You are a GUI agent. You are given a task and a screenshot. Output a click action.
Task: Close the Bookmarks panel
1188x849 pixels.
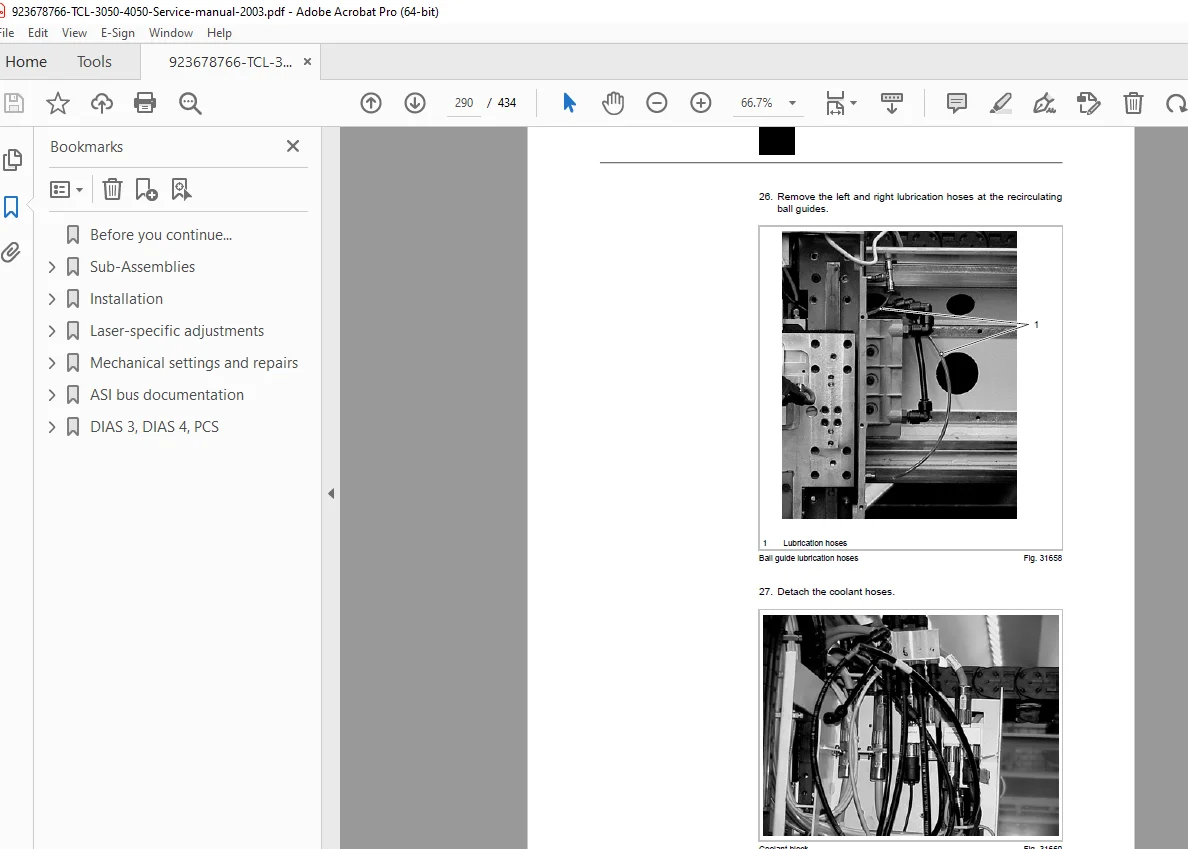coord(293,146)
